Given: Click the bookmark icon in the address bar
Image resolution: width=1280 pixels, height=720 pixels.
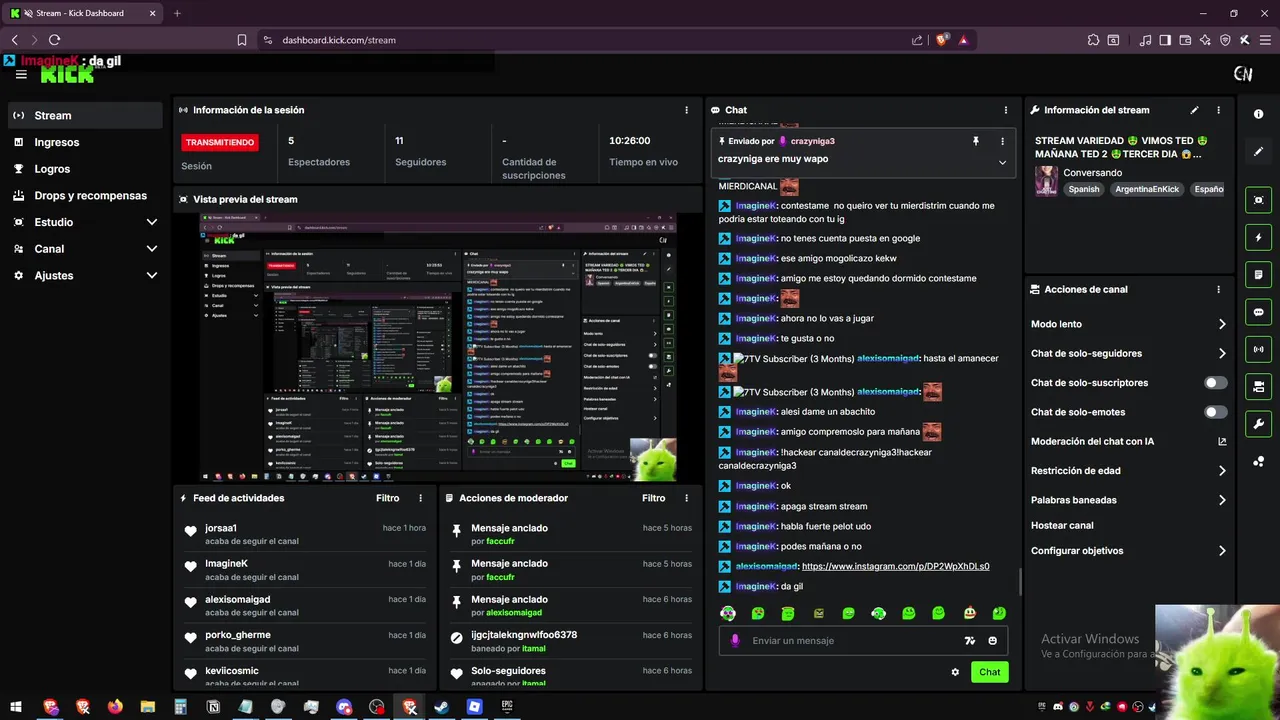Looking at the screenshot, I should 242,40.
